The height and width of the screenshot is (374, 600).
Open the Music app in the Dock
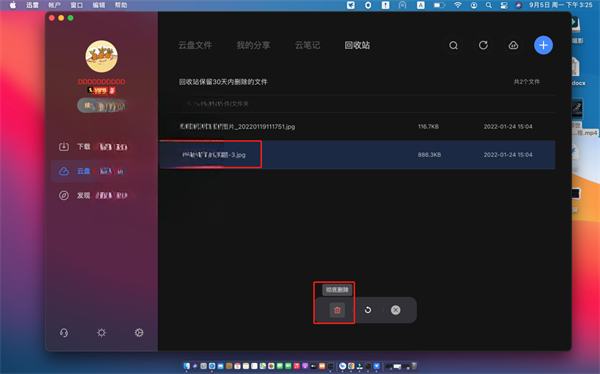(x=297, y=366)
